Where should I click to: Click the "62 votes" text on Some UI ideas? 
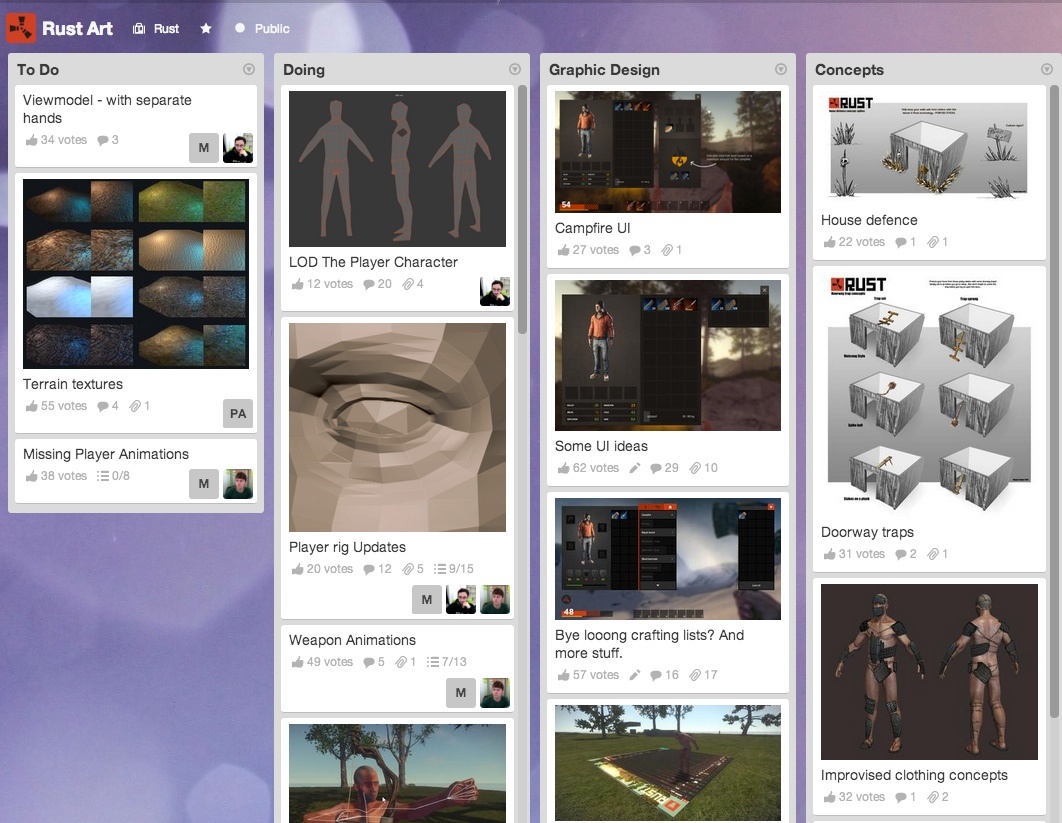click(596, 468)
